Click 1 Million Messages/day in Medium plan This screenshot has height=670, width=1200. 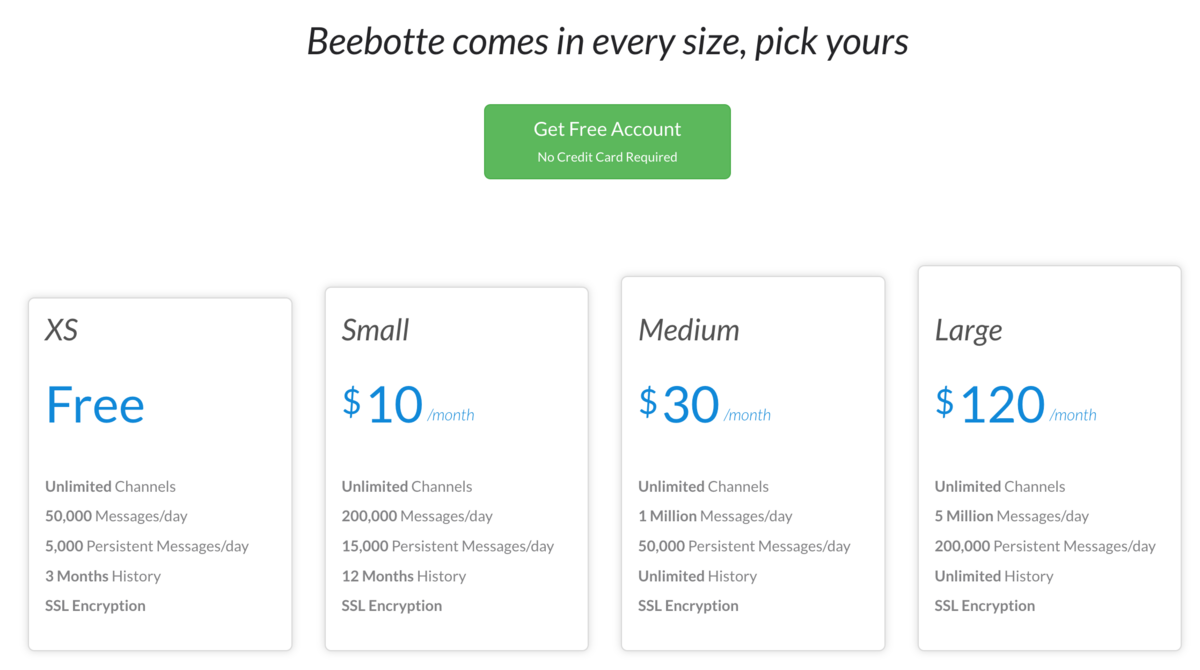(x=715, y=516)
